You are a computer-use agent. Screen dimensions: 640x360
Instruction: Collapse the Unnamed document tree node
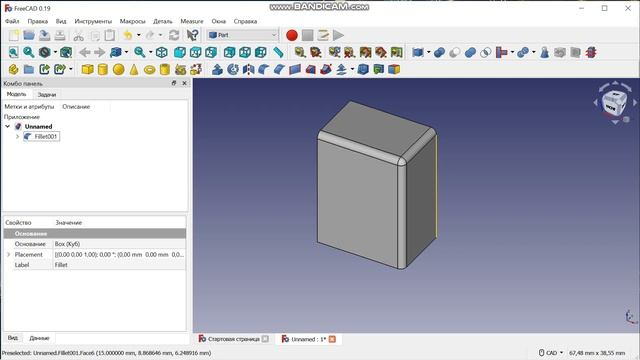pos(8,127)
